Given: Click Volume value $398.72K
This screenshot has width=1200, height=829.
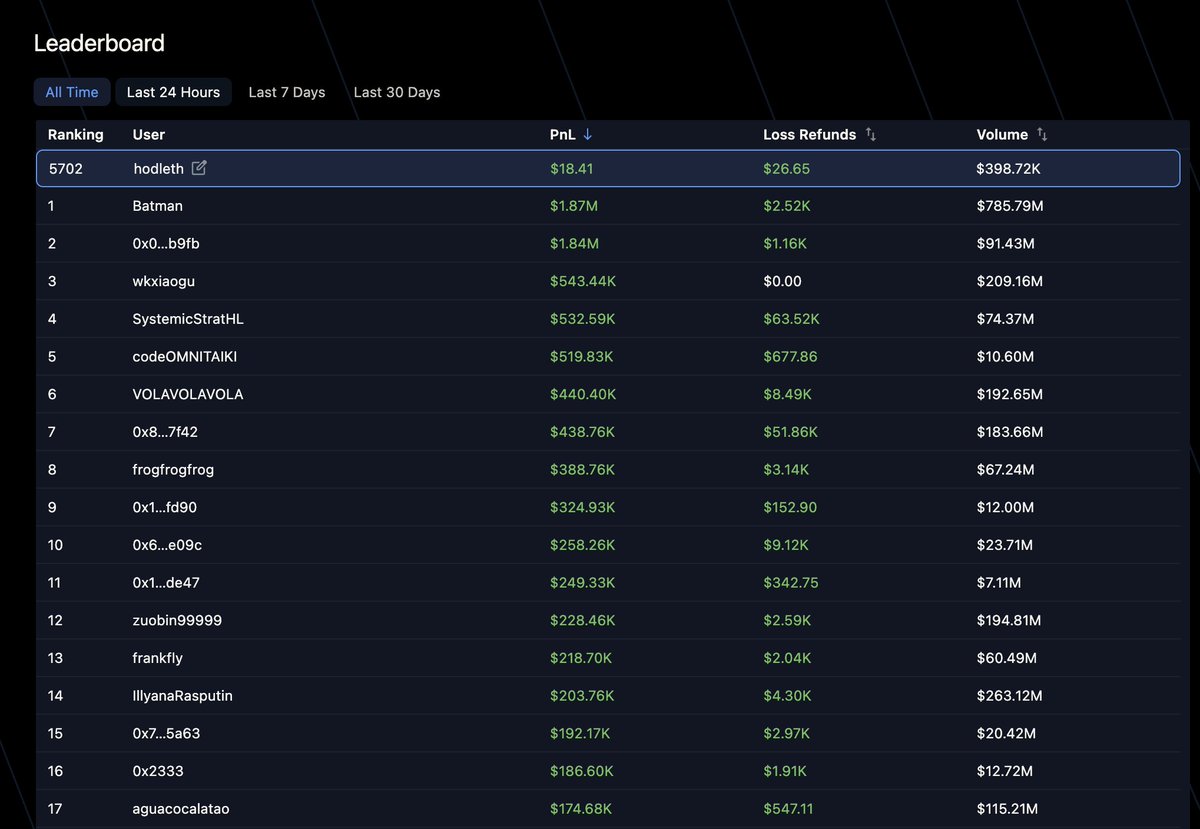Looking at the screenshot, I should pos(1009,169).
